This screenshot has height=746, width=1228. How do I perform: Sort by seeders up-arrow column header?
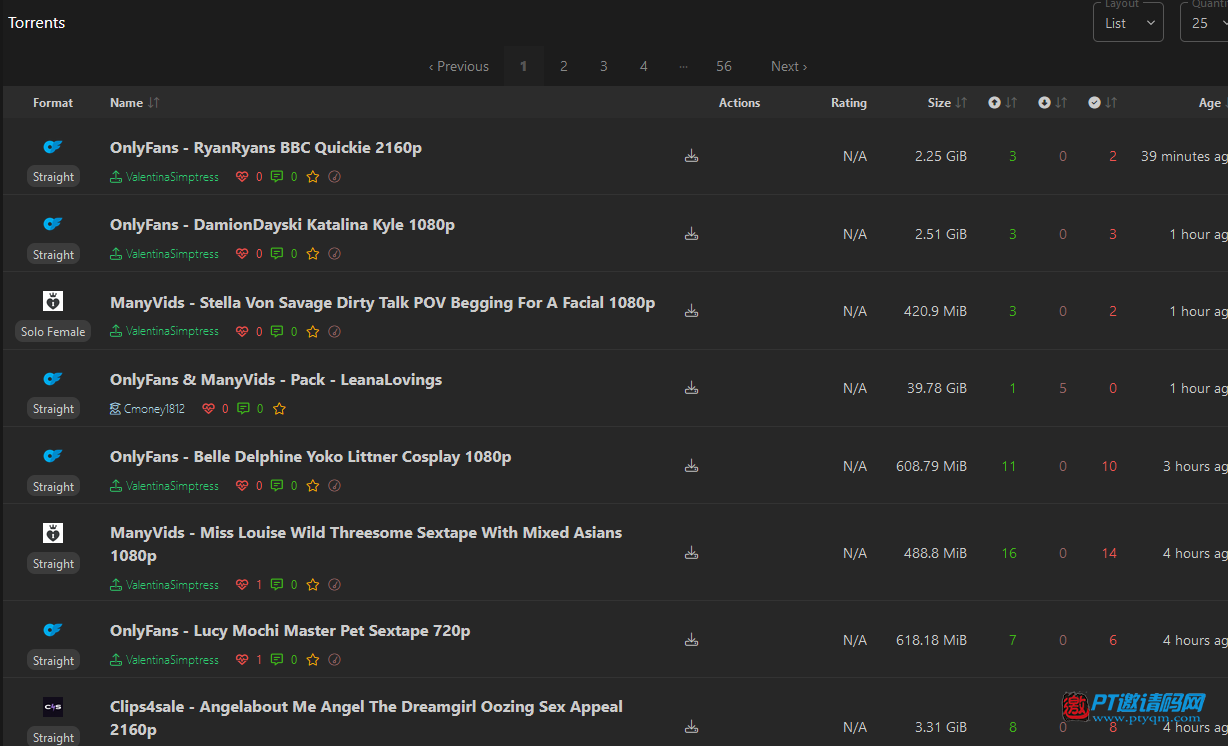[1002, 103]
